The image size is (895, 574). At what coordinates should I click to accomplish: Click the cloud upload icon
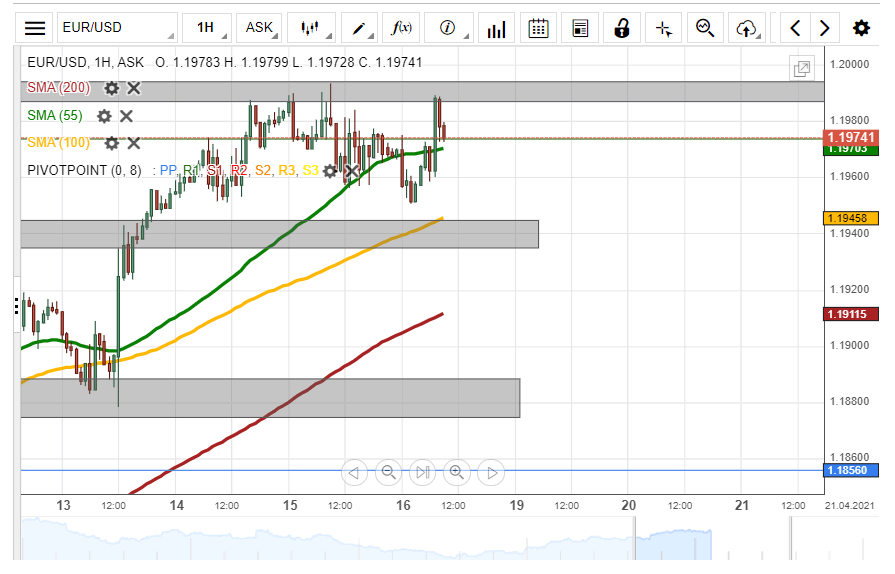tap(746, 28)
